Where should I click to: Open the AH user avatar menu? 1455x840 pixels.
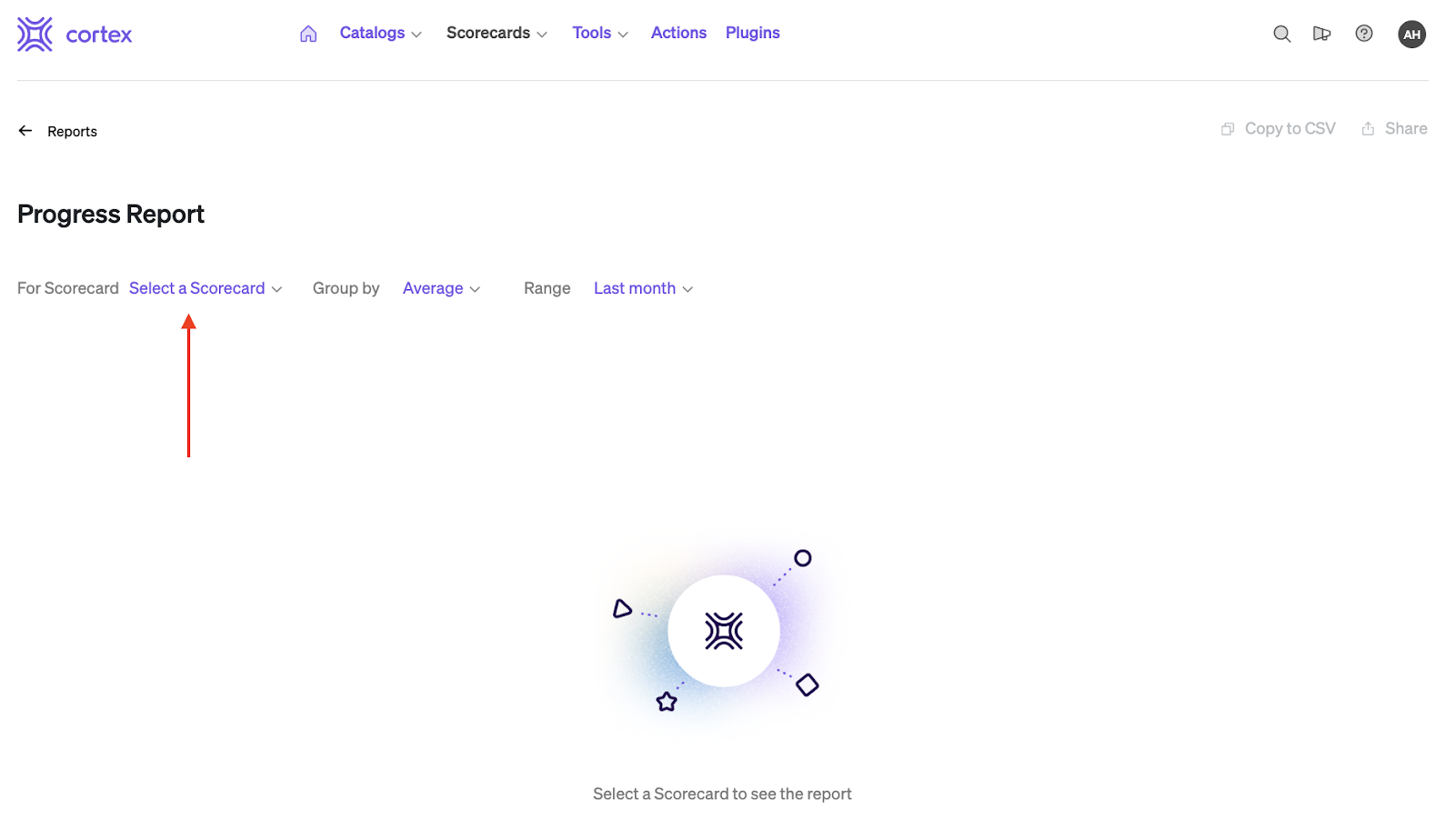tap(1411, 35)
